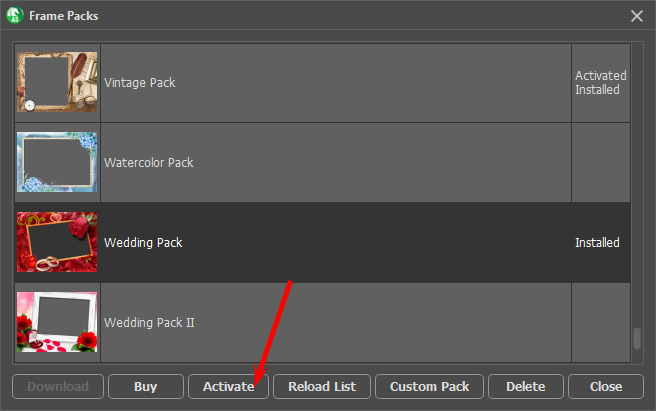Click the Installed status of Wedding Pack
This screenshot has width=656, height=411.
click(x=597, y=242)
